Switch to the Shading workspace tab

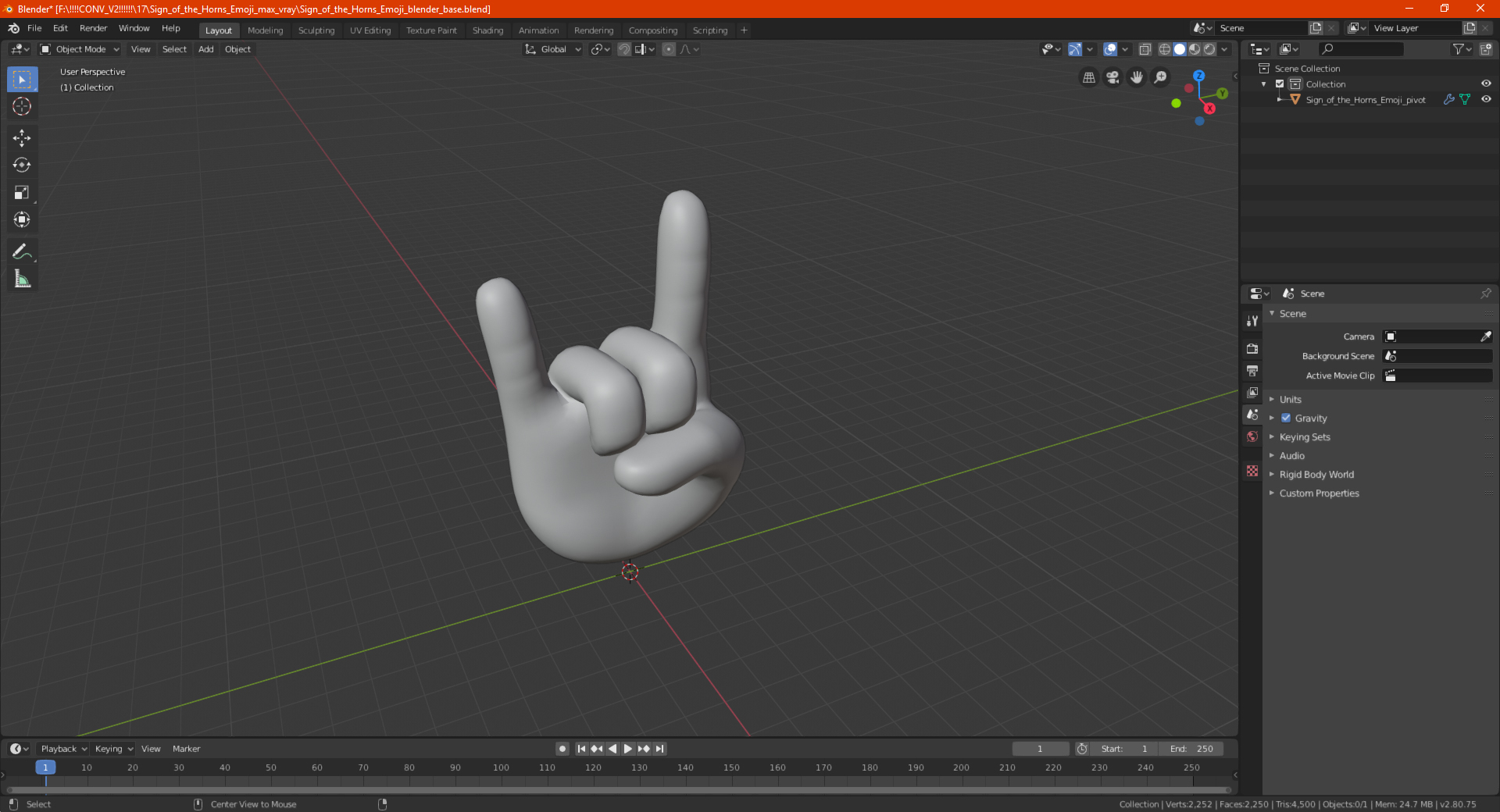[x=487, y=30]
